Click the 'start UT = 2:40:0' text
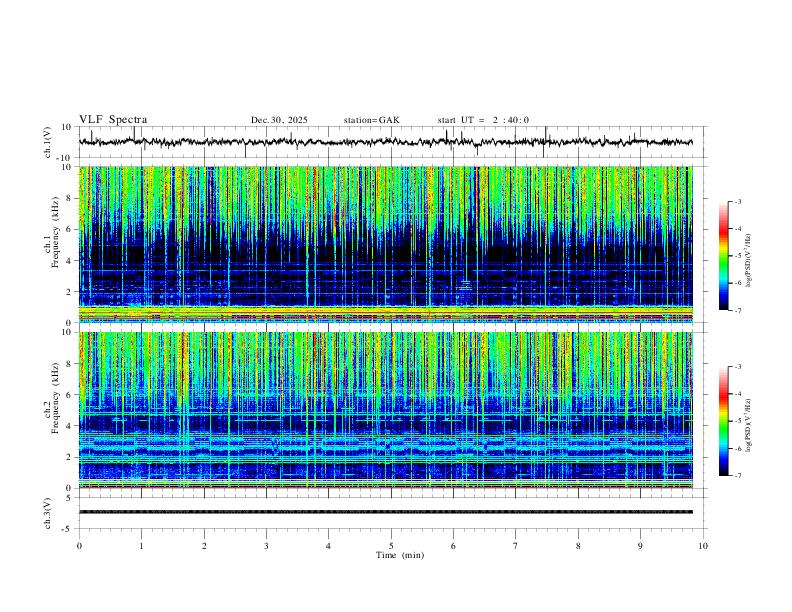 (x=483, y=120)
